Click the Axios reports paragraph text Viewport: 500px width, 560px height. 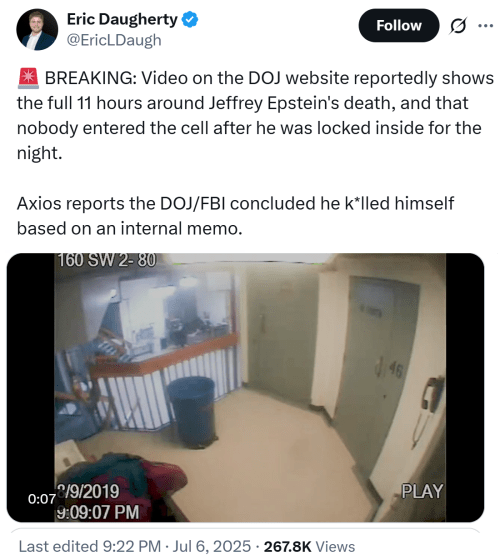tap(235, 216)
